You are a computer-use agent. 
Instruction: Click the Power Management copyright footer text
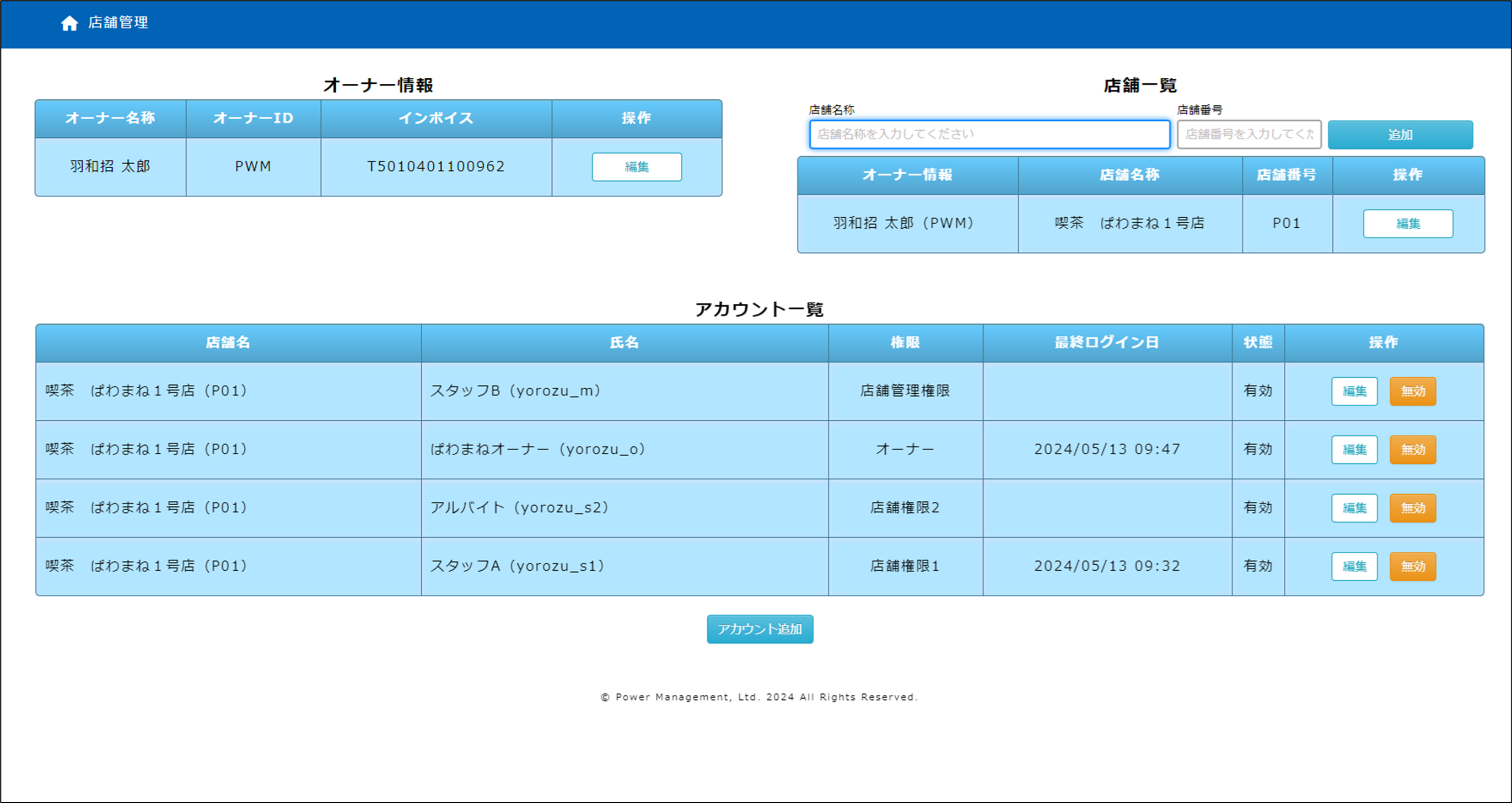[759, 697]
